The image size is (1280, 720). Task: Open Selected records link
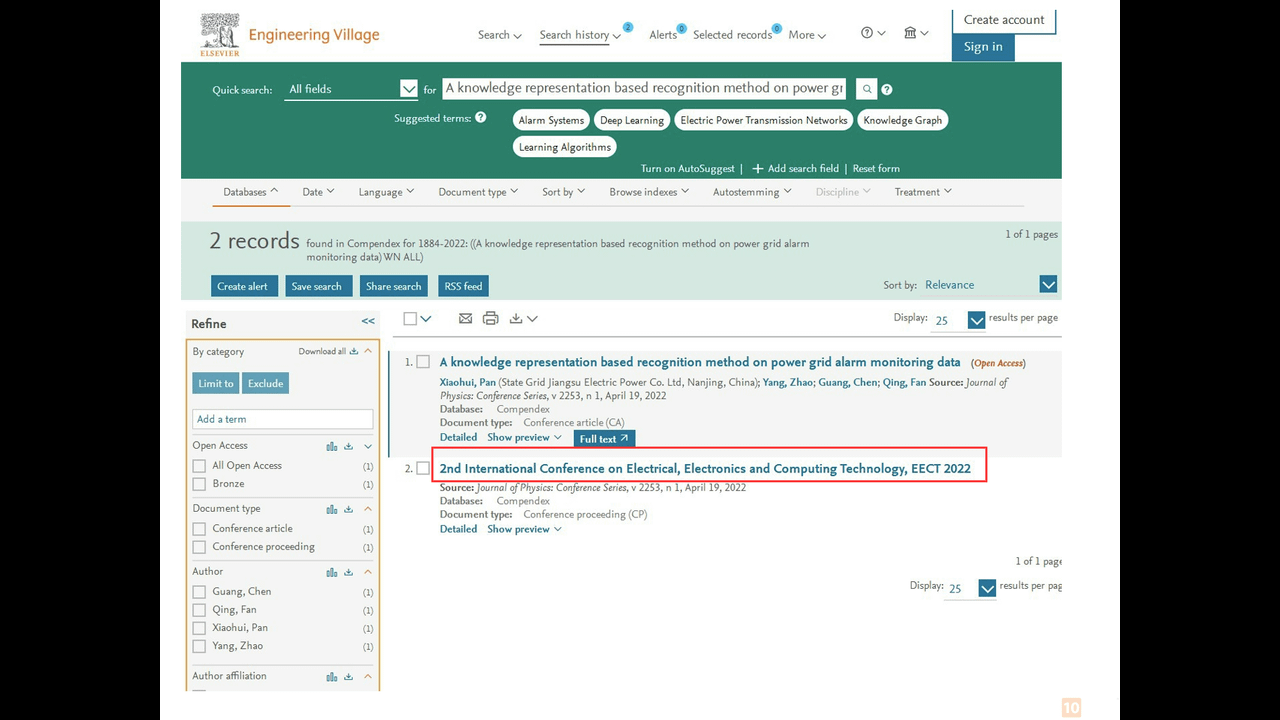point(733,35)
